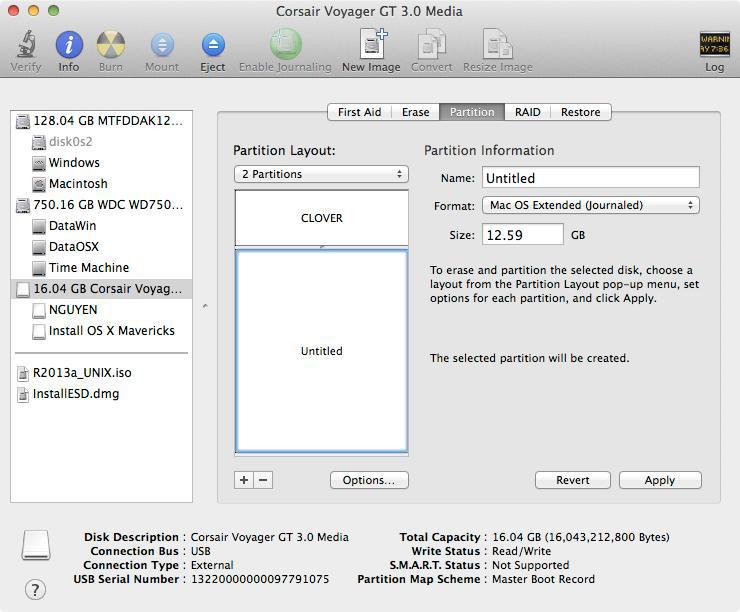Switch to the Erase tab

415,112
